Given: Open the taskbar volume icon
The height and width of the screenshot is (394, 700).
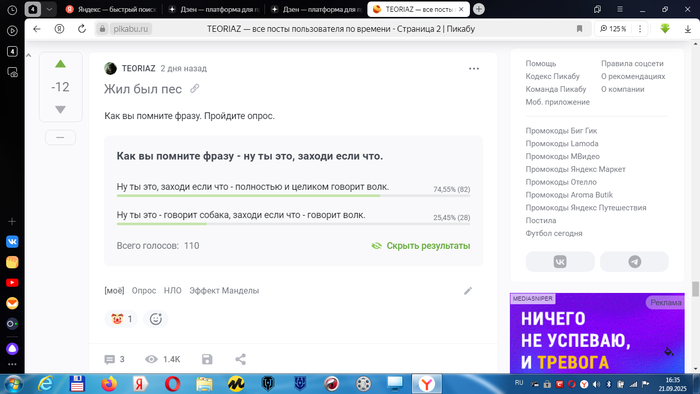Looking at the screenshot, I should (x=597, y=384).
